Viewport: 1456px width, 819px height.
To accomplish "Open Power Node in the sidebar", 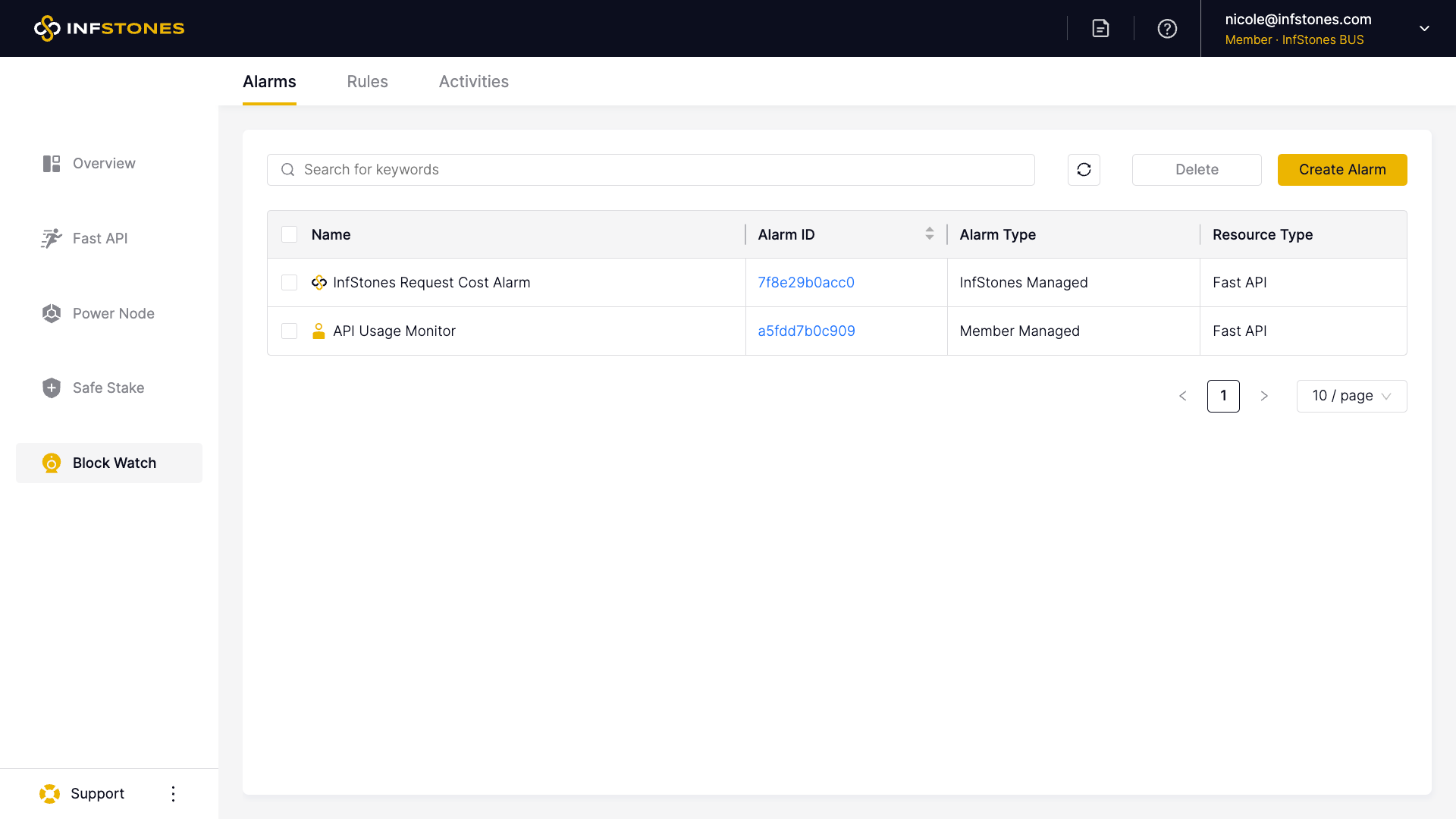I will point(113,313).
